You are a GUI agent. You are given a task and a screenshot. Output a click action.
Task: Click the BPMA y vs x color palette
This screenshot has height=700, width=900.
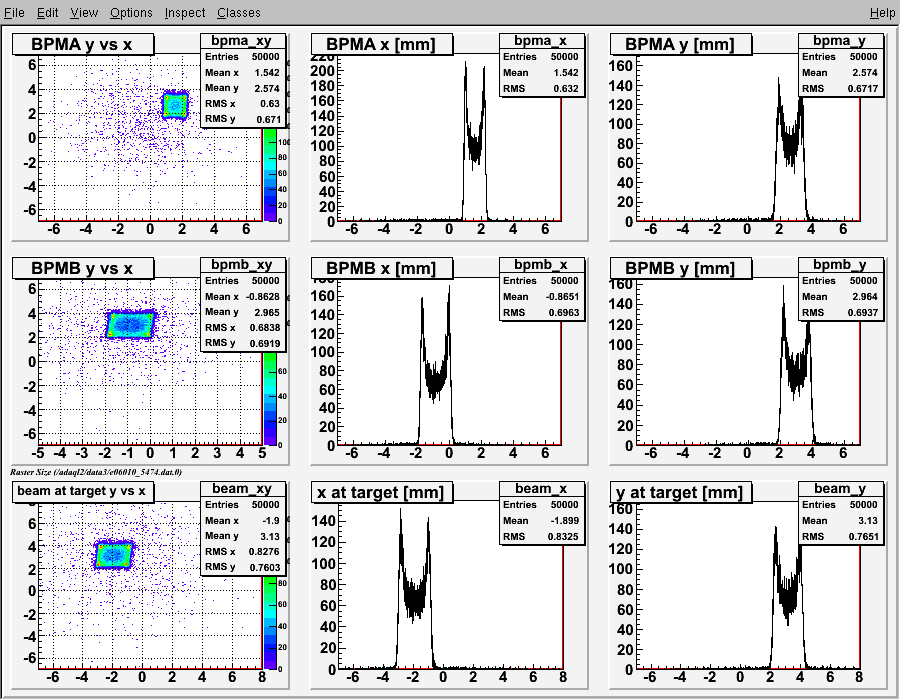coord(269,174)
